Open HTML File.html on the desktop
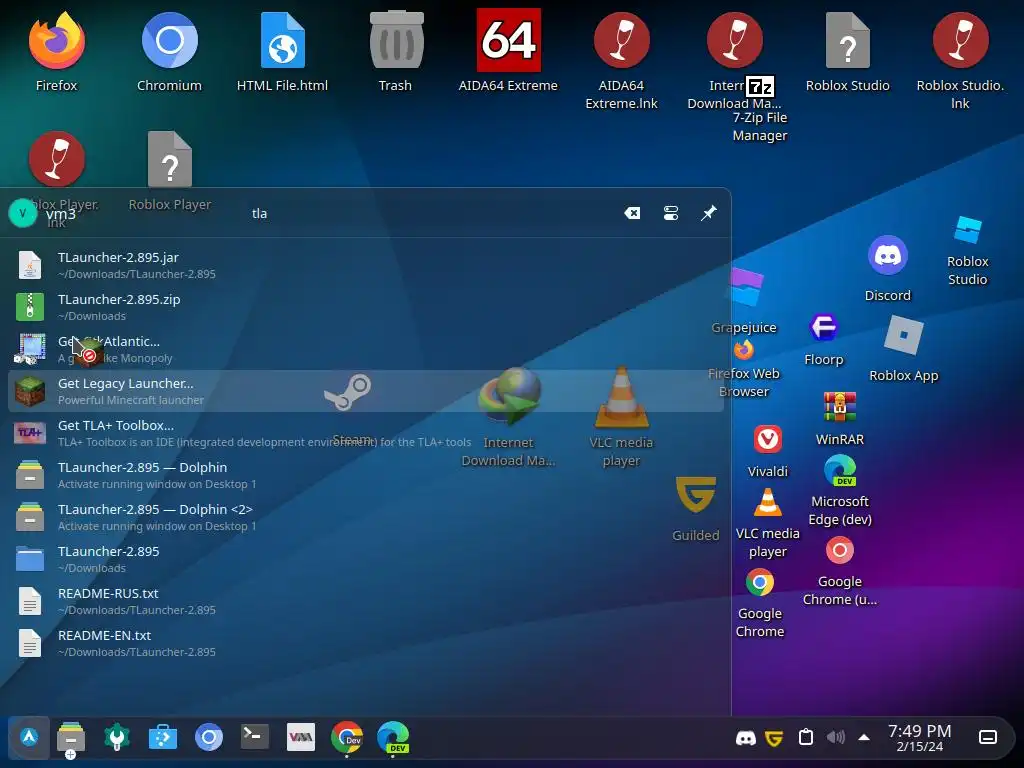The image size is (1024, 768). (282, 52)
